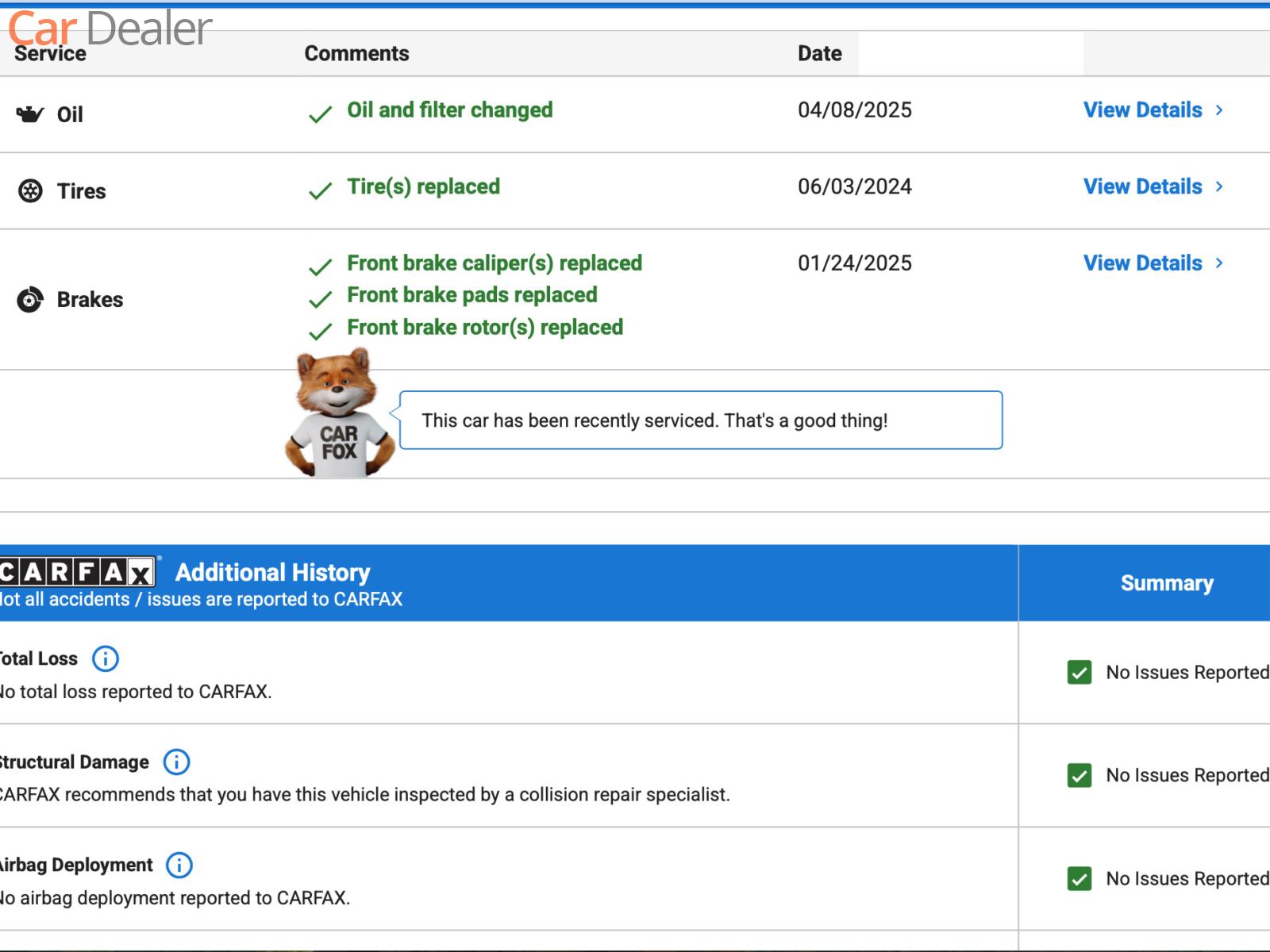This screenshot has height=952, width=1270.
Task: Click the Car Dealer logo
Action: [x=110, y=27]
